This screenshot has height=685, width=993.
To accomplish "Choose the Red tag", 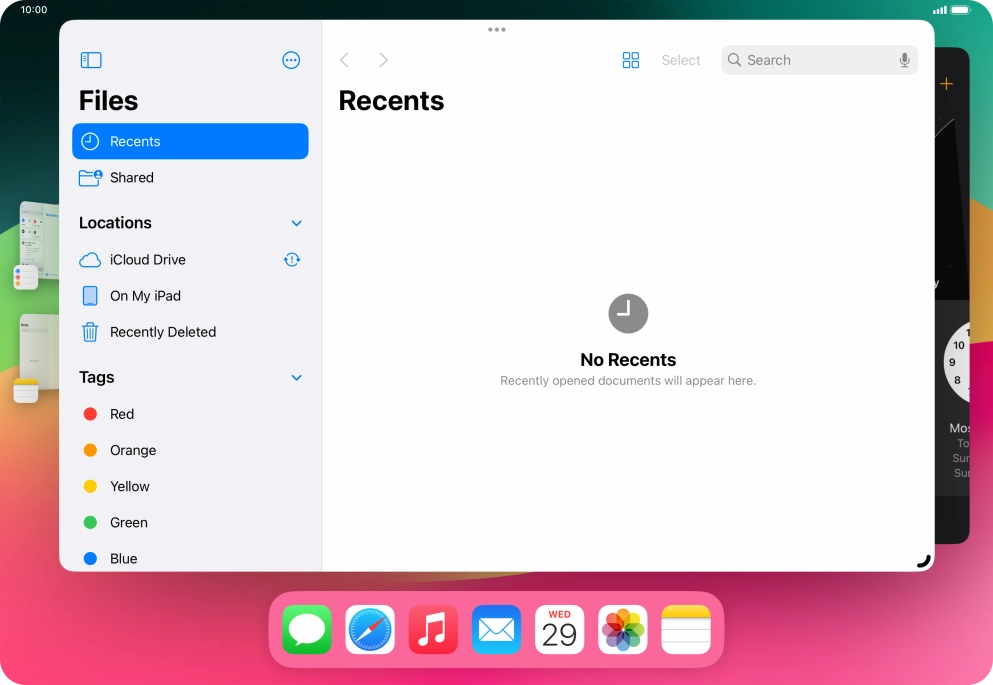I will (x=190, y=414).
